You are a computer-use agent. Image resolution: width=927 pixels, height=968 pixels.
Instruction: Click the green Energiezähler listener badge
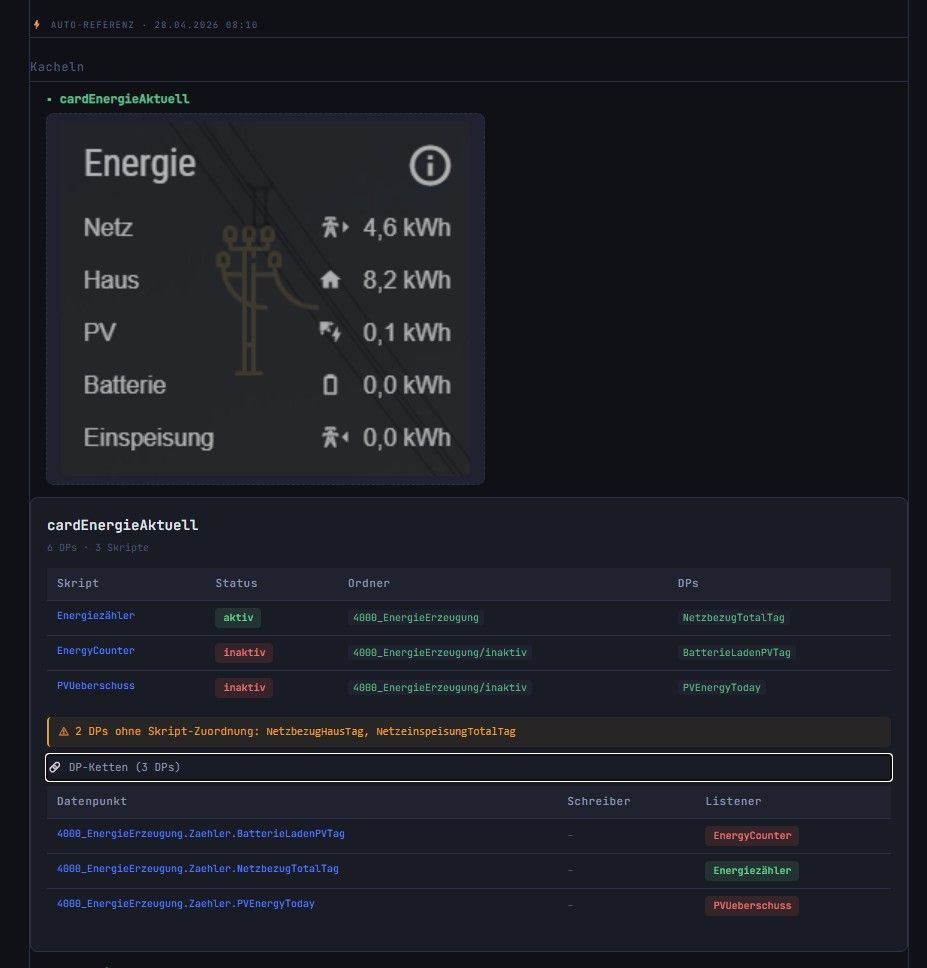click(752, 870)
